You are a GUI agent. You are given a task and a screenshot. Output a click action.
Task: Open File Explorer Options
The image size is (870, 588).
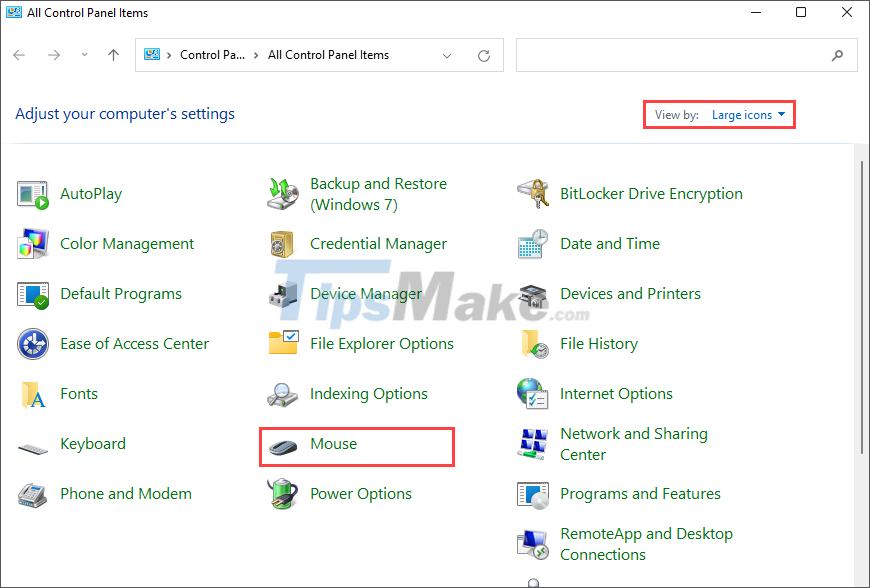tap(382, 343)
